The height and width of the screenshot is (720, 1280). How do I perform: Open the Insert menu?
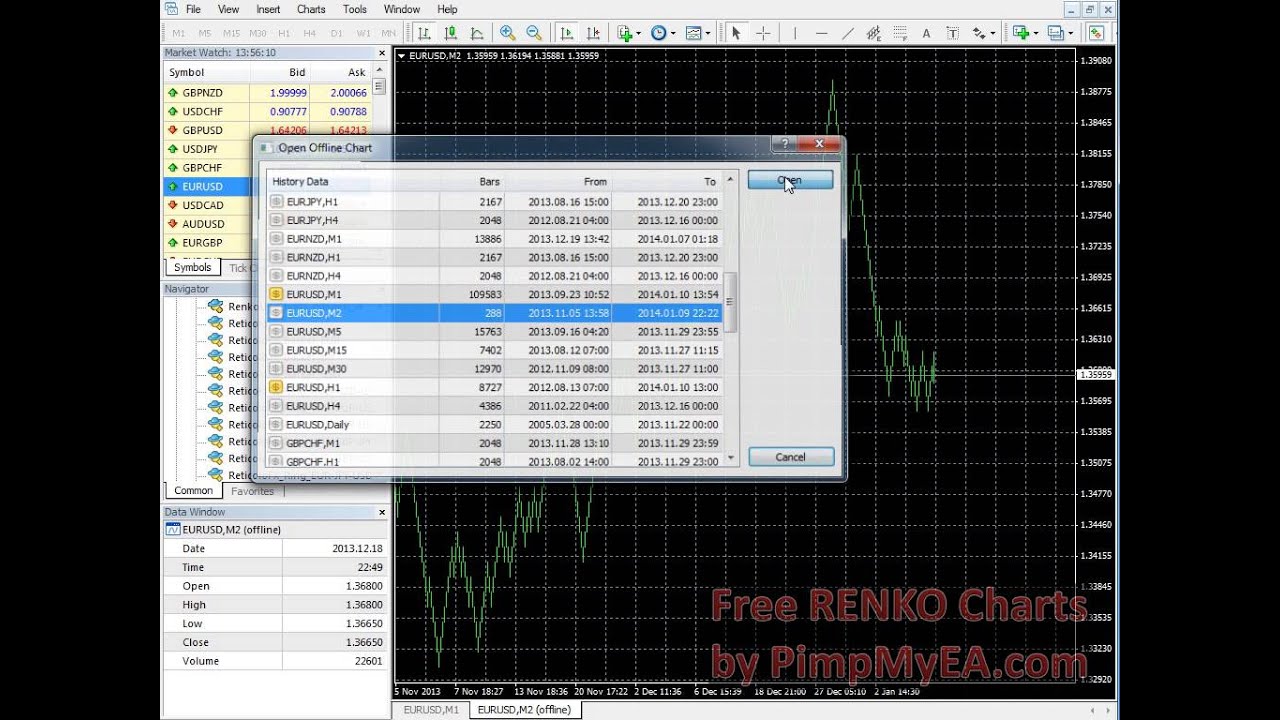coord(268,9)
